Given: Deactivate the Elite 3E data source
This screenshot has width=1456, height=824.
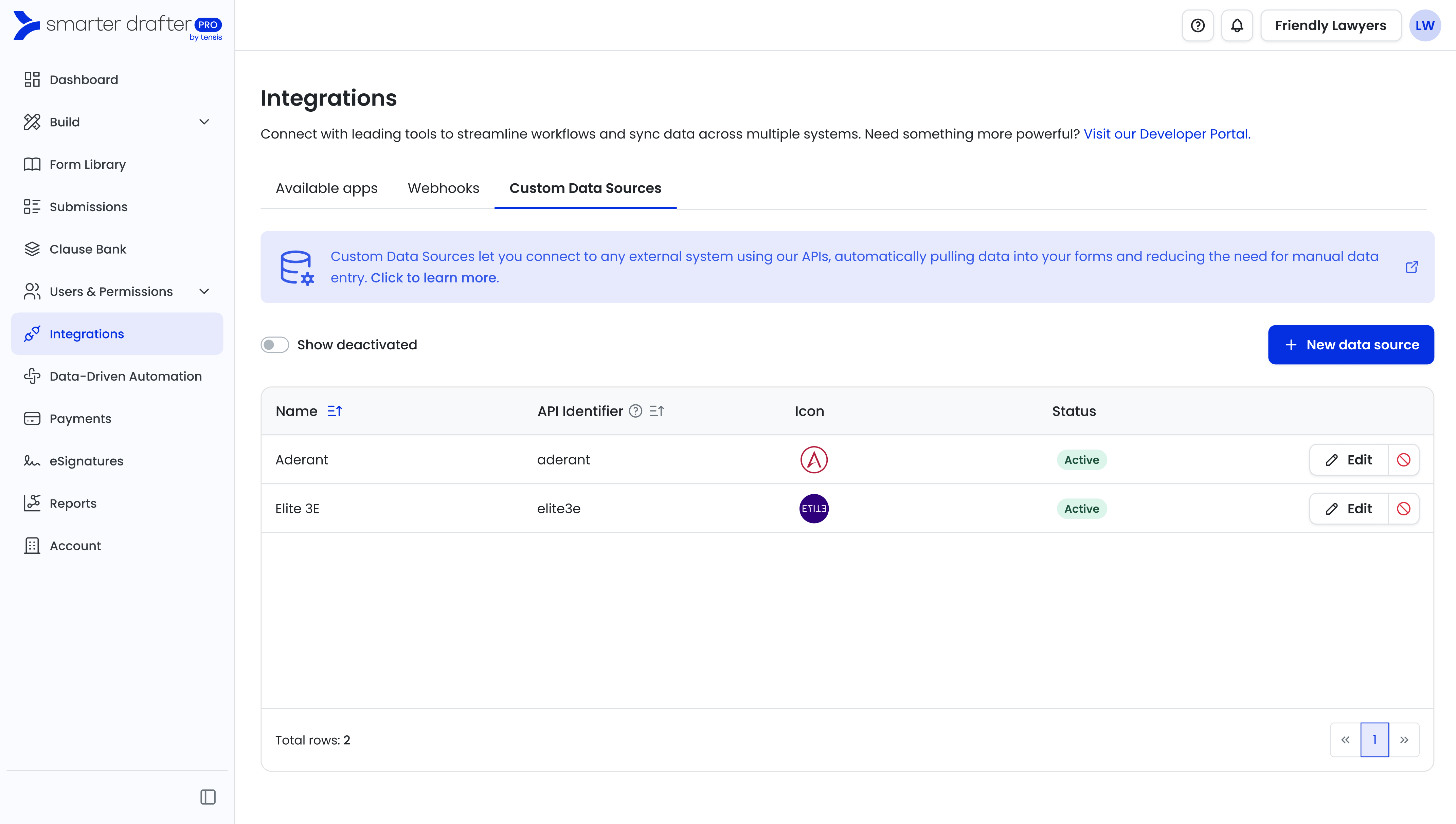Looking at the screenshot, I should (1403, 509).
